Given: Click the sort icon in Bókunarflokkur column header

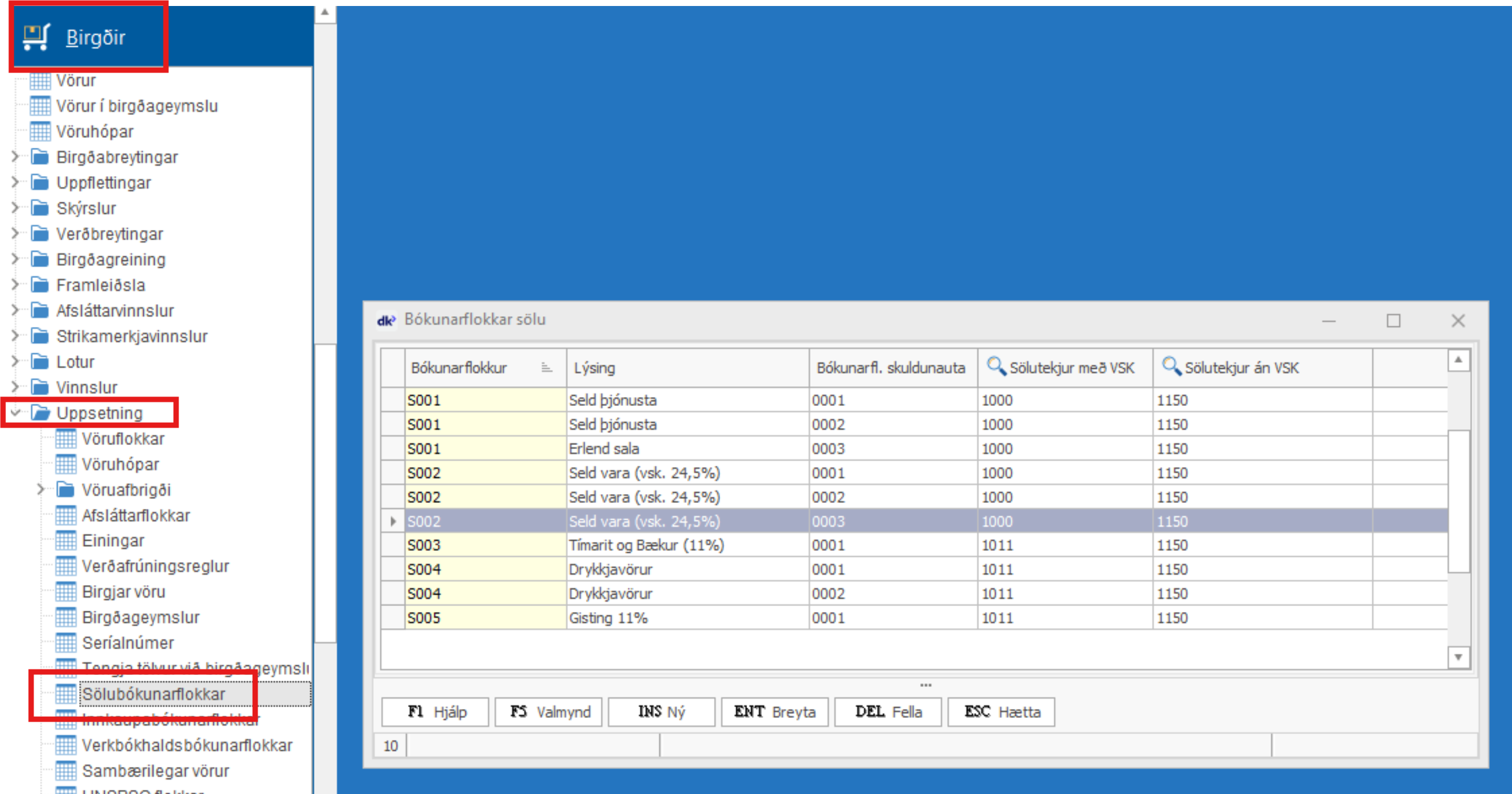Looking at the screenshot, I should [x=546, y=367].
